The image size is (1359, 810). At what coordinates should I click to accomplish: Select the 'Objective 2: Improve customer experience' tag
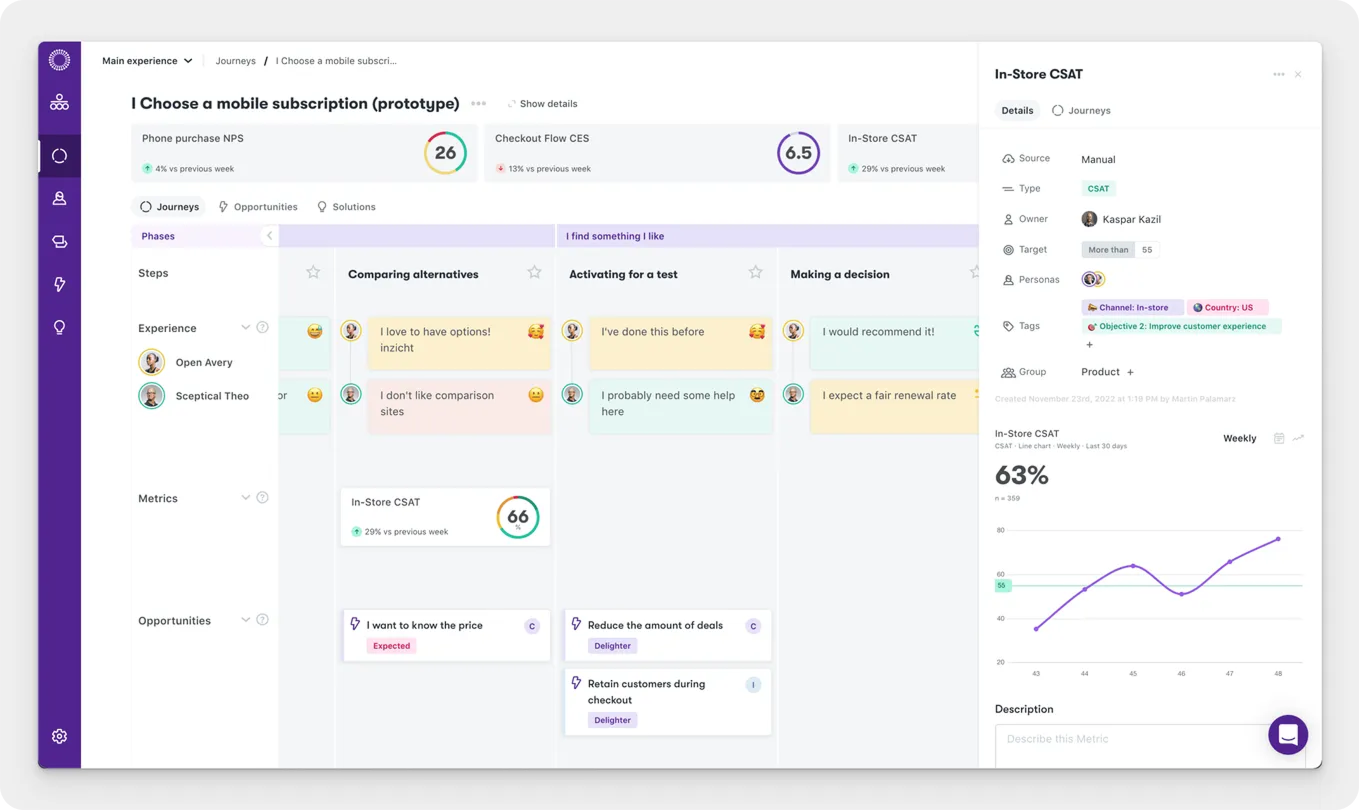pyautogui.click(x=1181, y=326)
